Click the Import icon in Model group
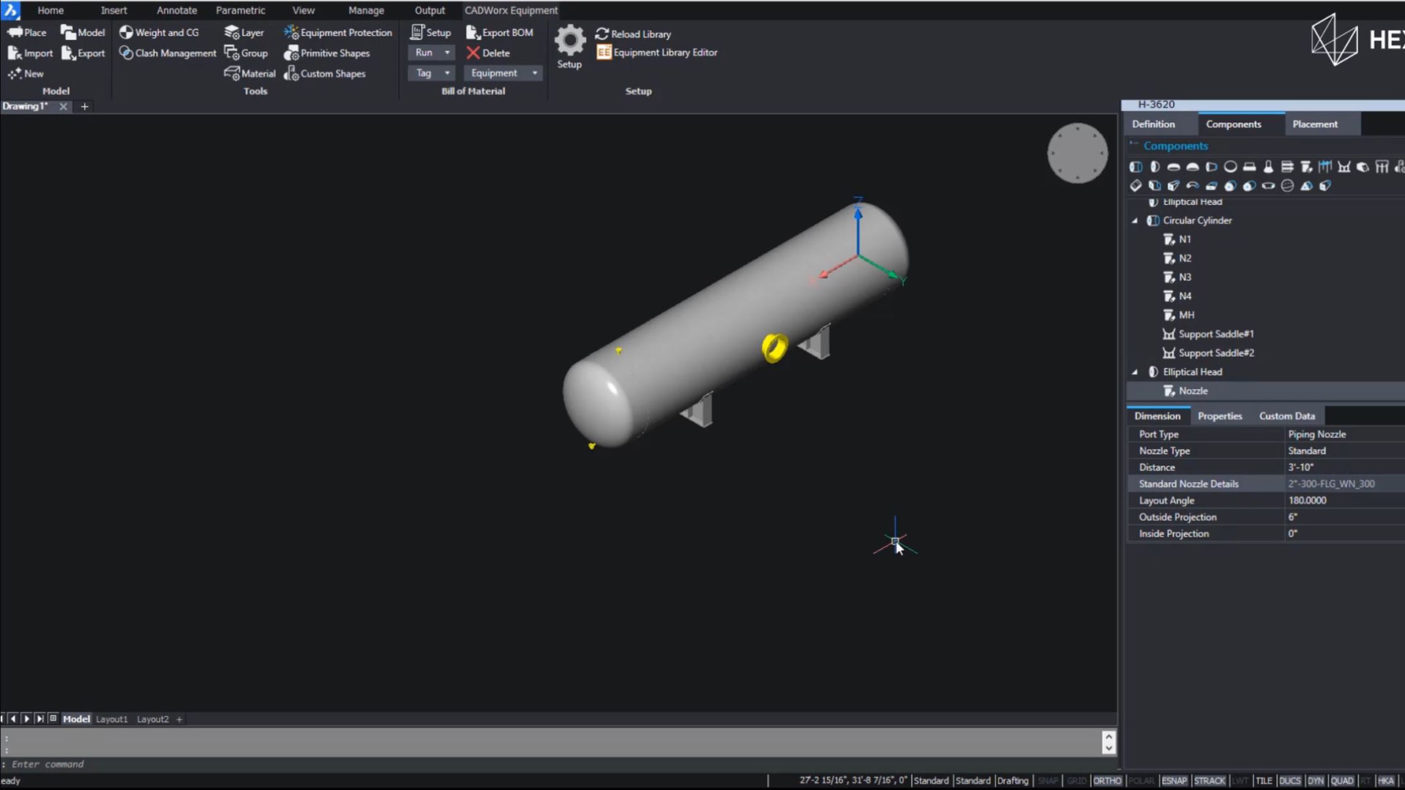Viewport: 1405px width, 790px height. [15, 53]
